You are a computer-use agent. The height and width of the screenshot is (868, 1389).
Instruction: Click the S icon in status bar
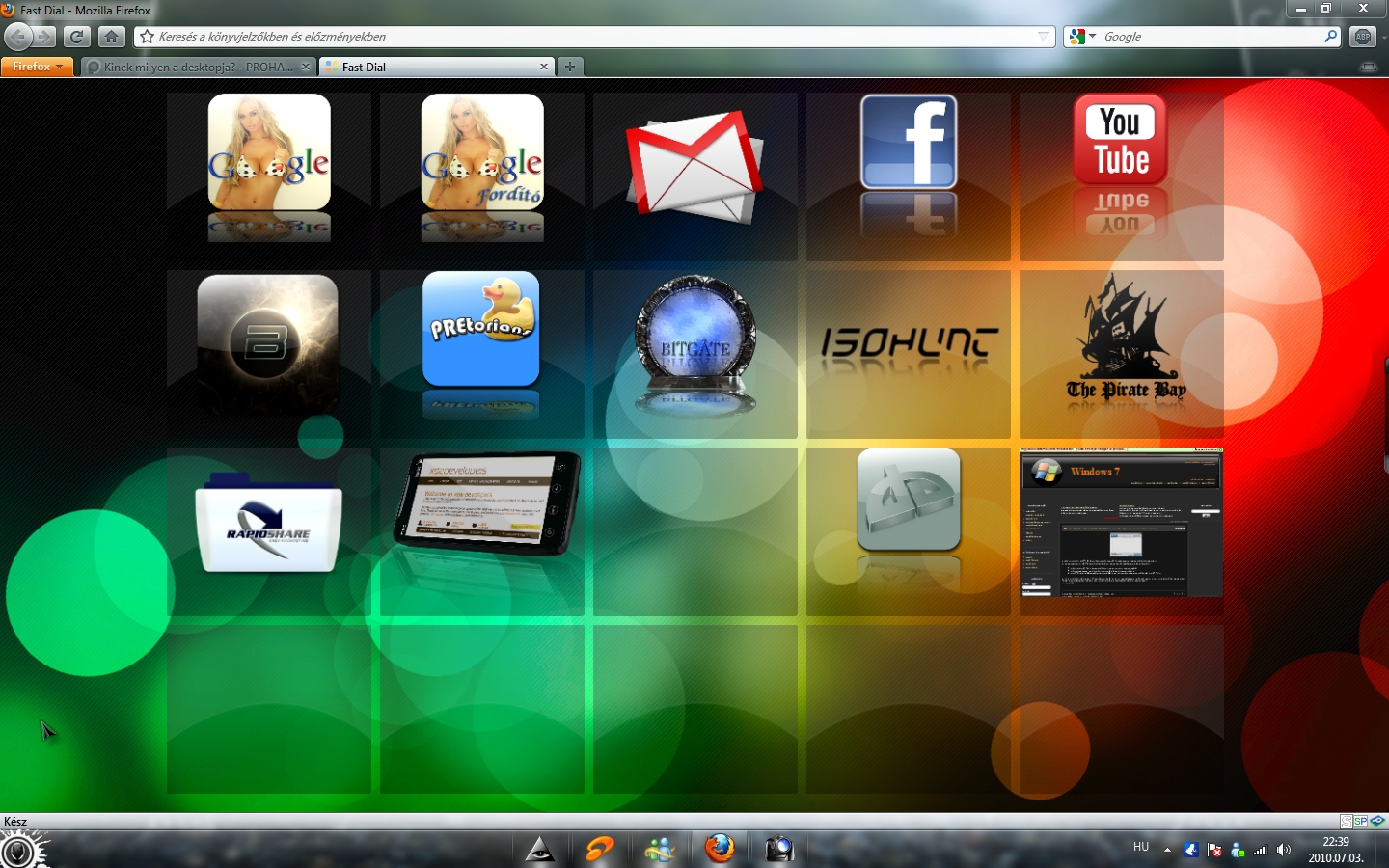[1346, 822]
